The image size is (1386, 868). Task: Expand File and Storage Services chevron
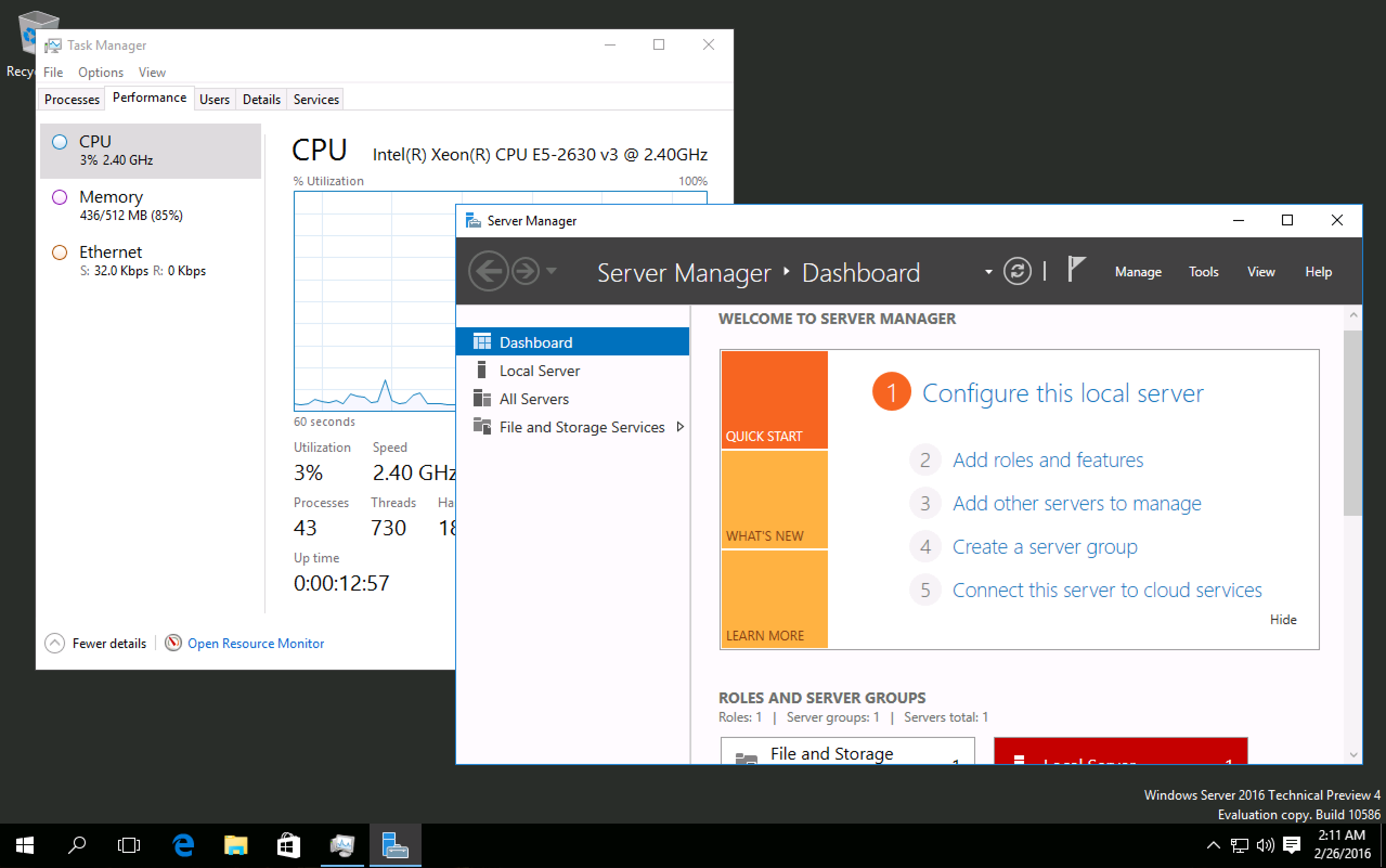pos(681,426)
